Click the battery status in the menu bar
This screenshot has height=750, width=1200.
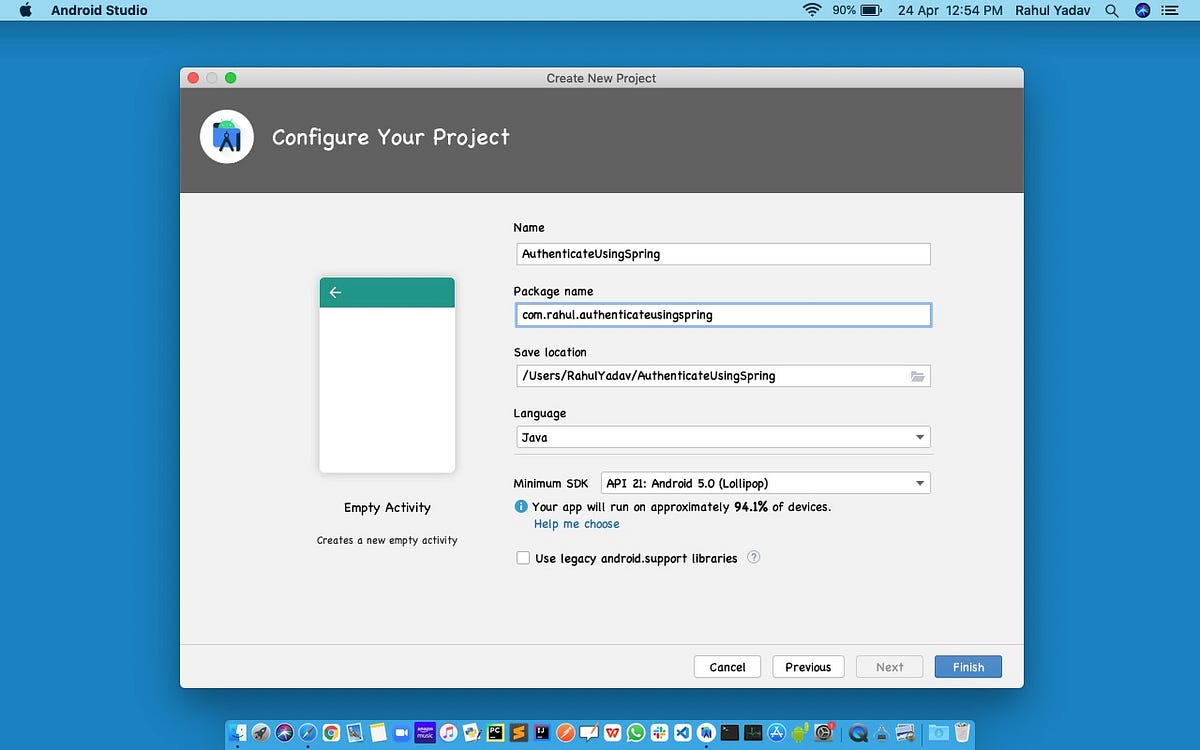pos(856,10)
